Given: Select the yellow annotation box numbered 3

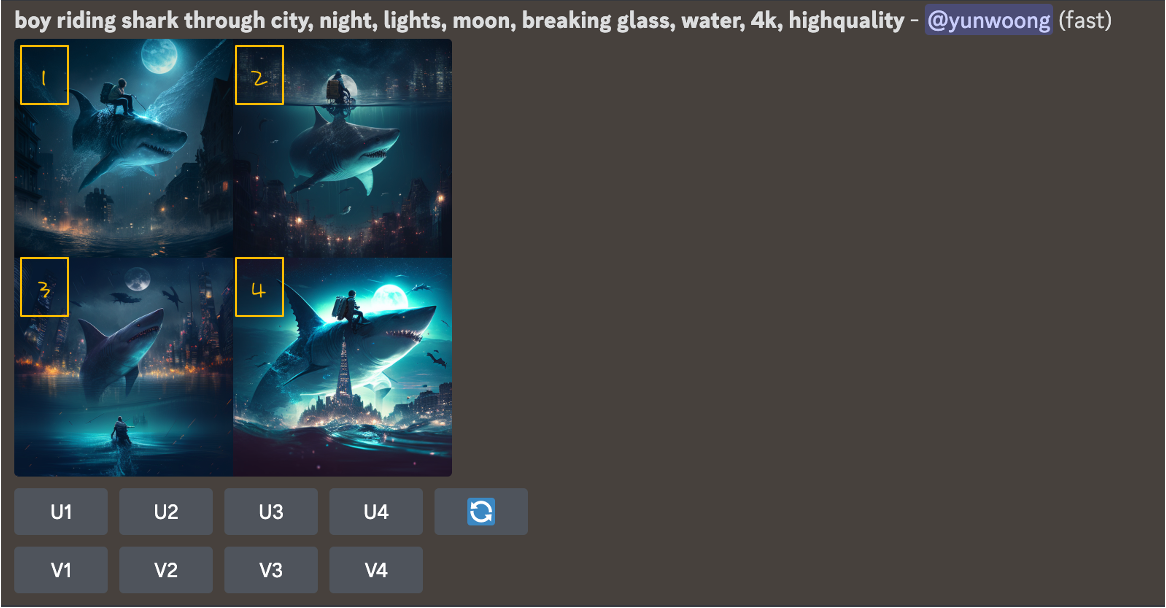Looking at the screenshot, I should click(x=45, y=287).
